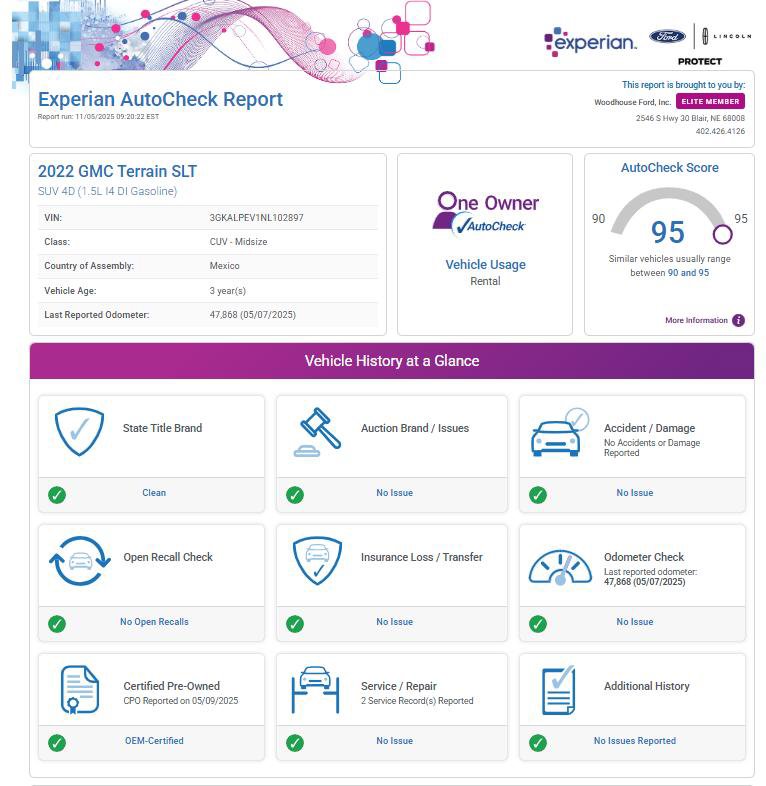This screenshot has height=786, width=766.
Task: Click the More Information info icon
Action: pos(738,321)
